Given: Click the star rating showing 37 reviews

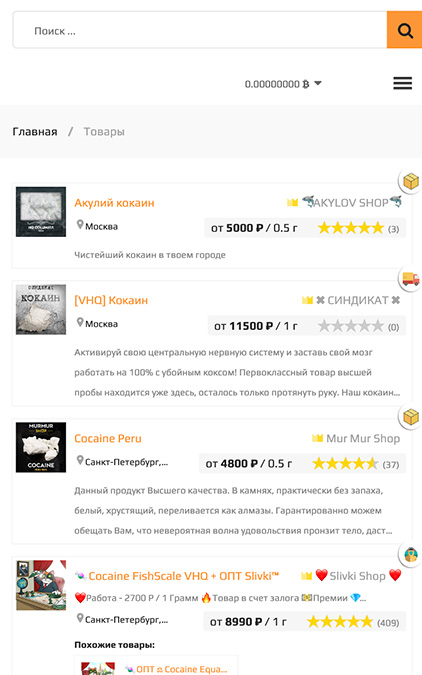Looking at the screenshot, I should [345, 464].
